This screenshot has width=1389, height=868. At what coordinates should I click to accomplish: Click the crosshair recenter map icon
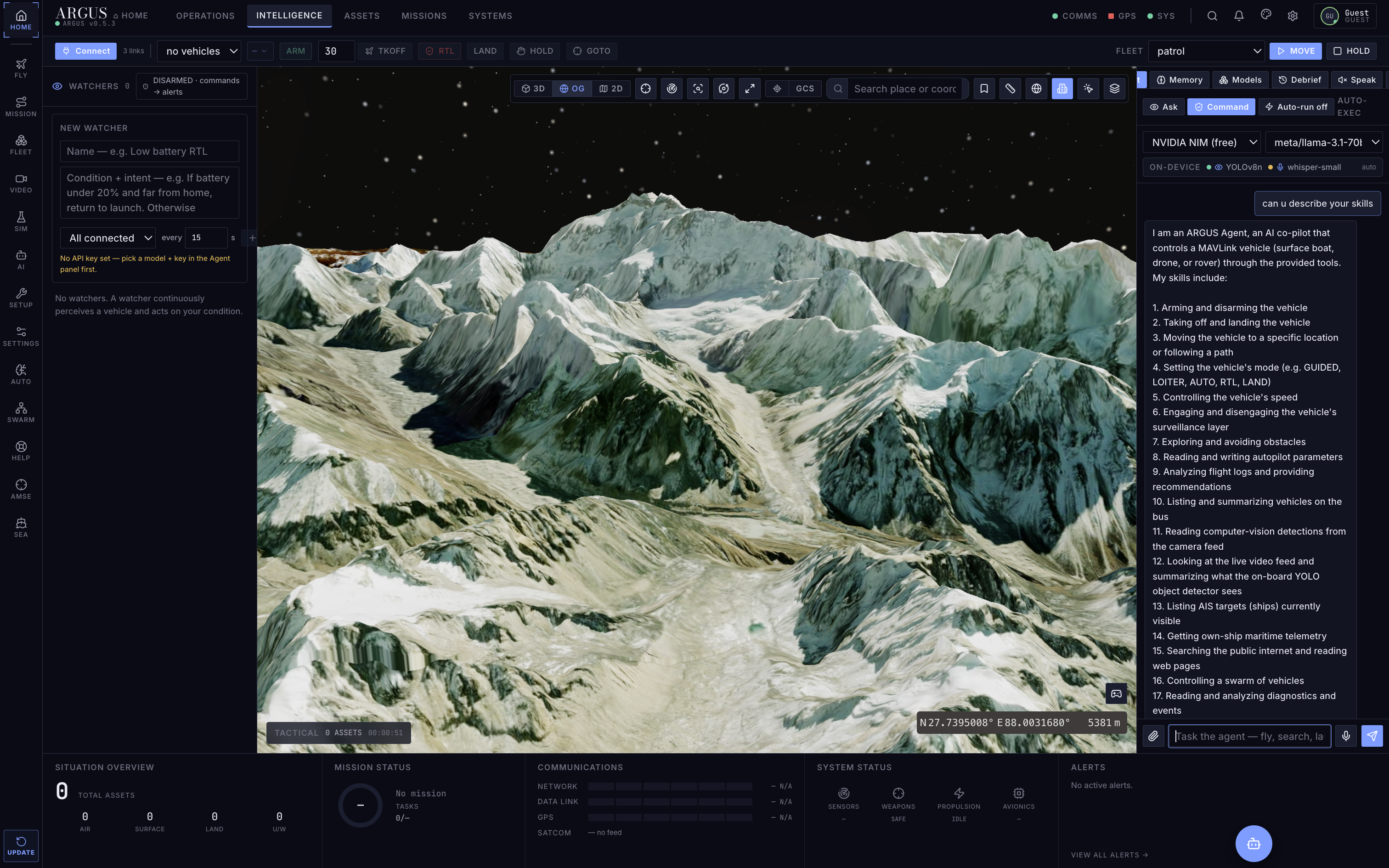coord(646,88)
